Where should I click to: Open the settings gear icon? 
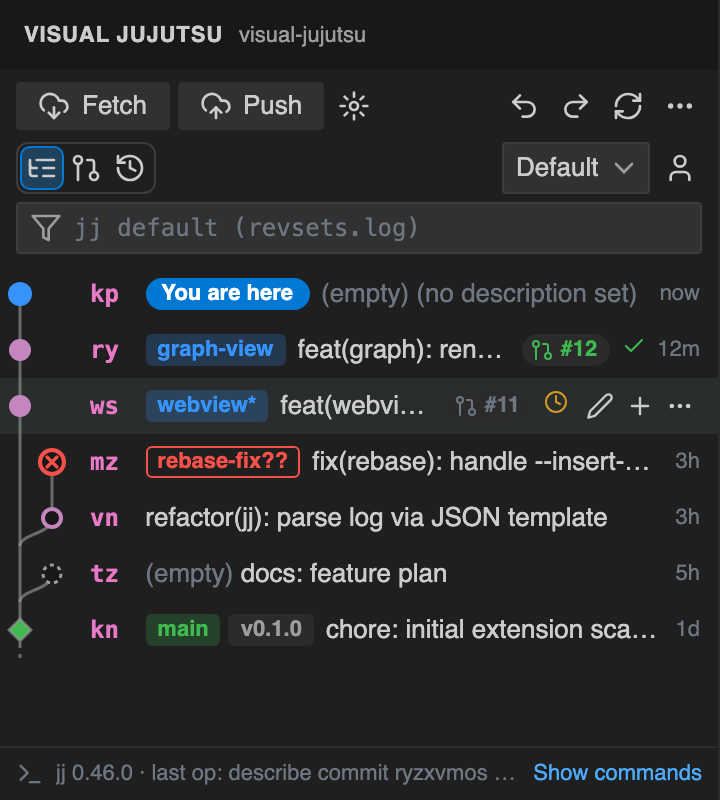point(354,106)
